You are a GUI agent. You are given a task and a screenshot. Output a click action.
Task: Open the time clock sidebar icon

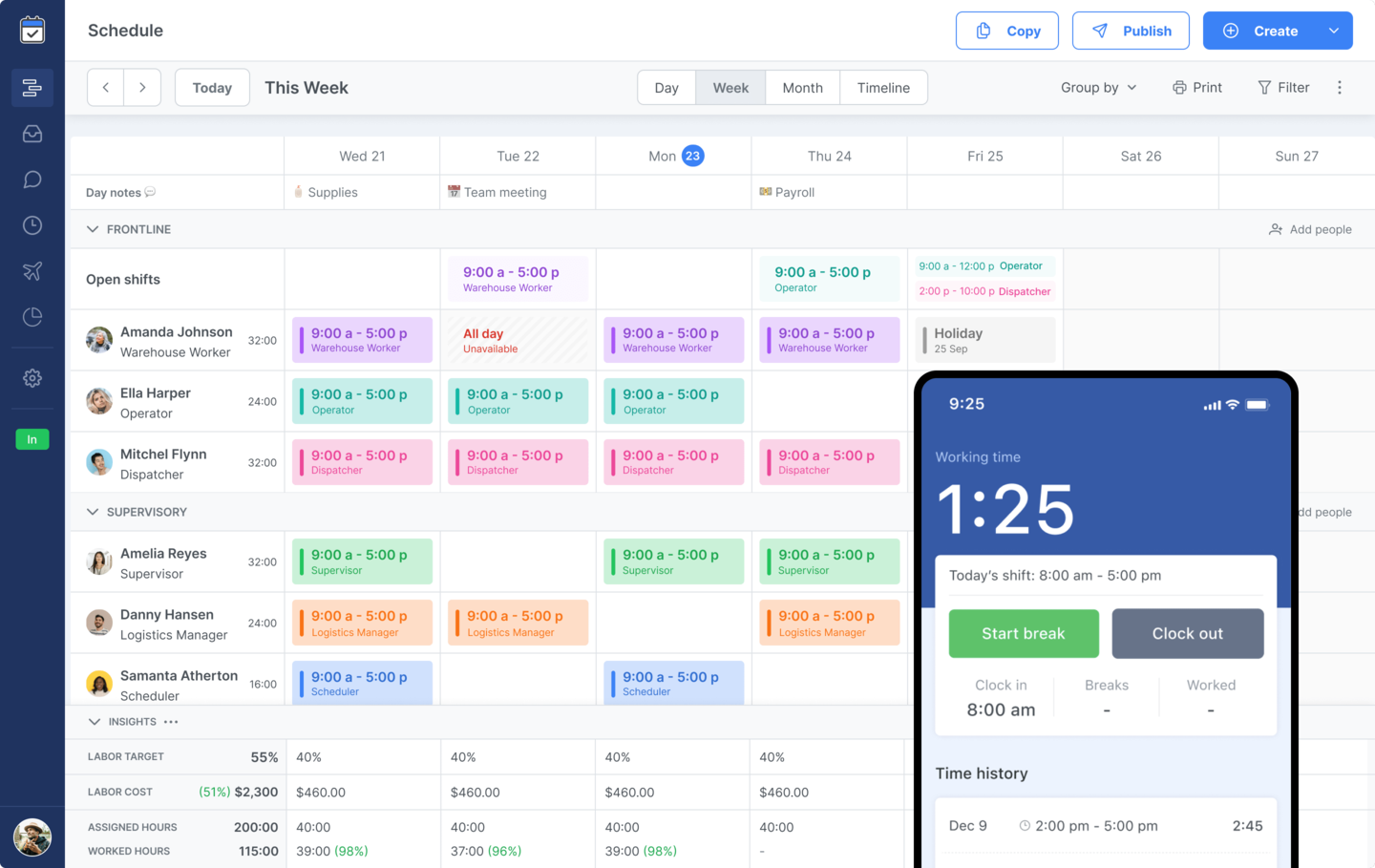(32, 224)
